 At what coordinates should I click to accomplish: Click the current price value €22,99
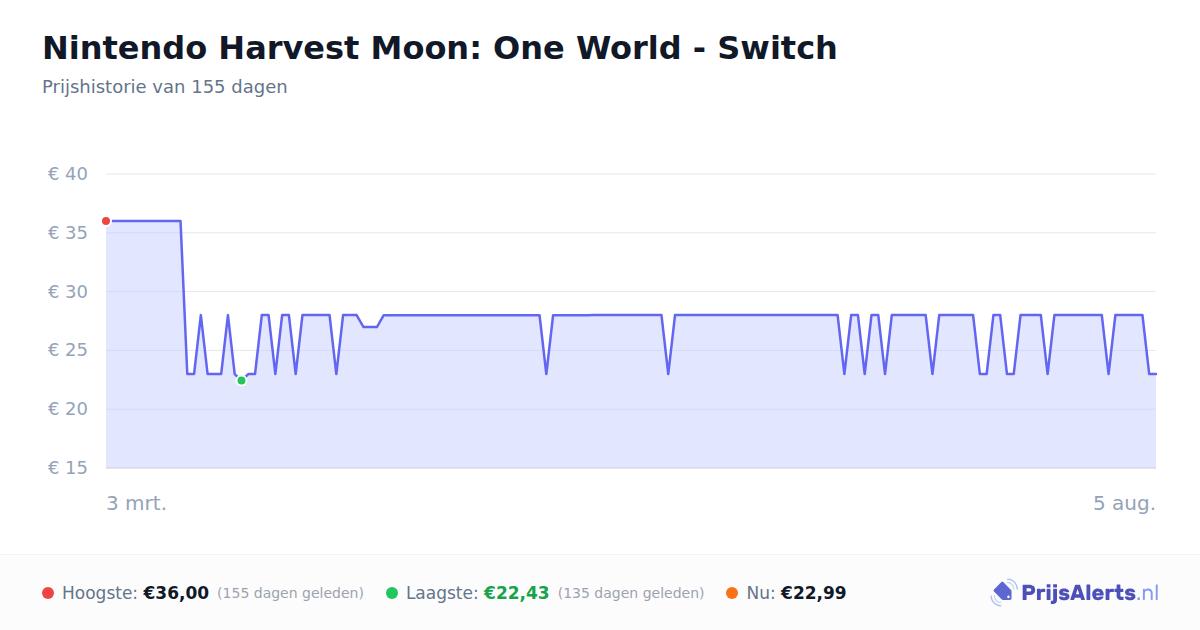click(813, 593)
